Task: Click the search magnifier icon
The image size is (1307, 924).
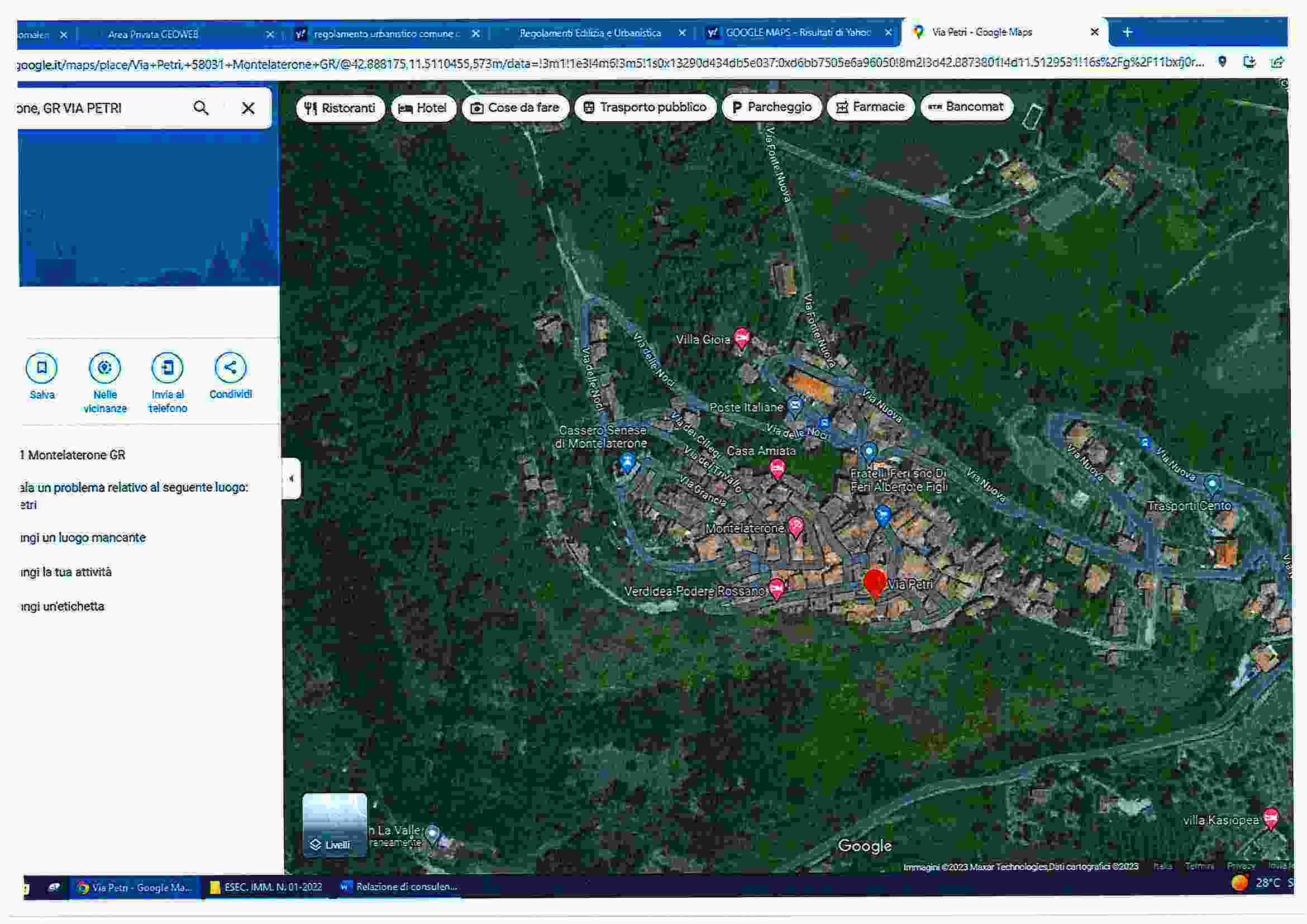Action: pos(201,108)
